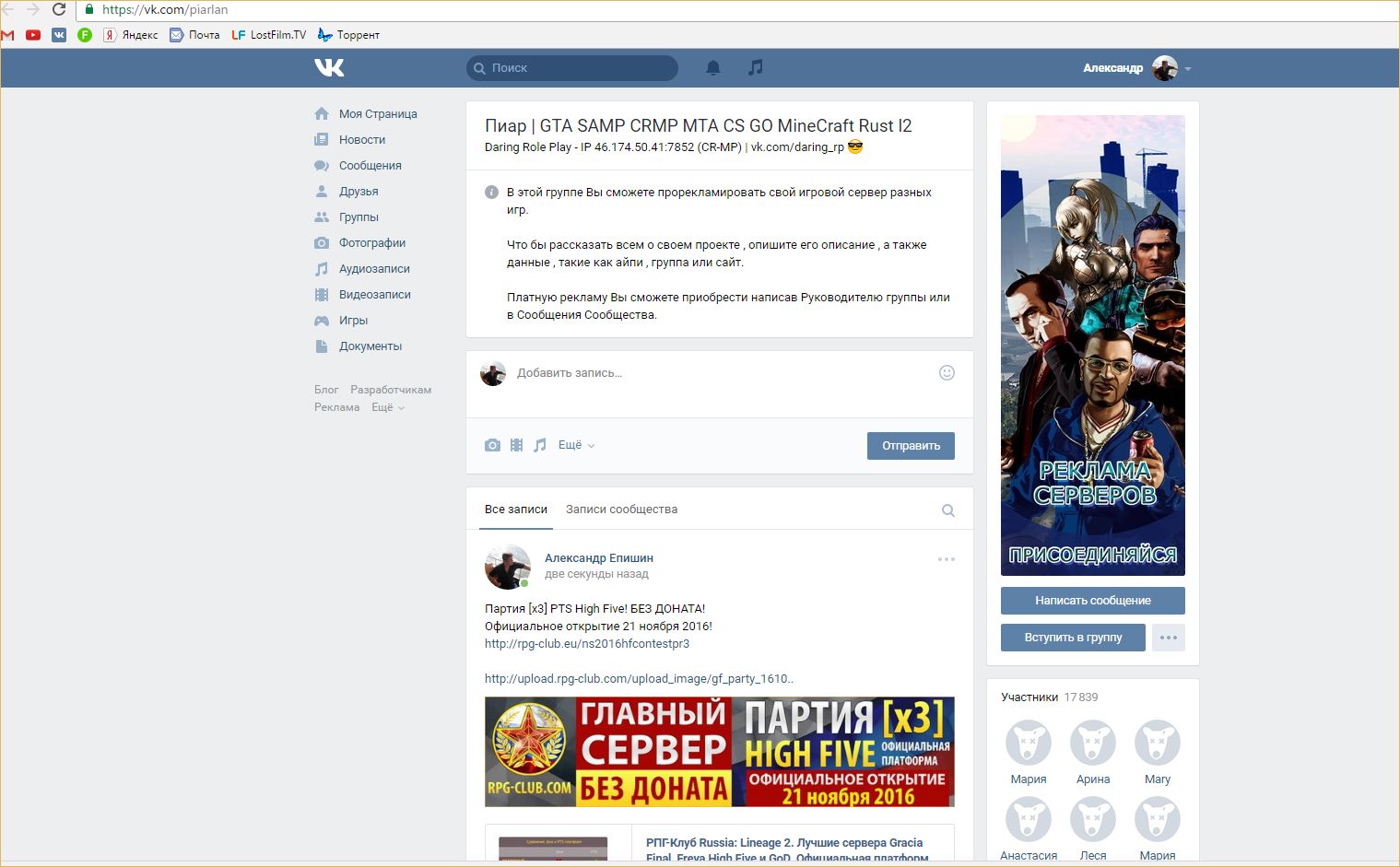Attach a video with film icon
1400x867 pixels.
[516, 445]
